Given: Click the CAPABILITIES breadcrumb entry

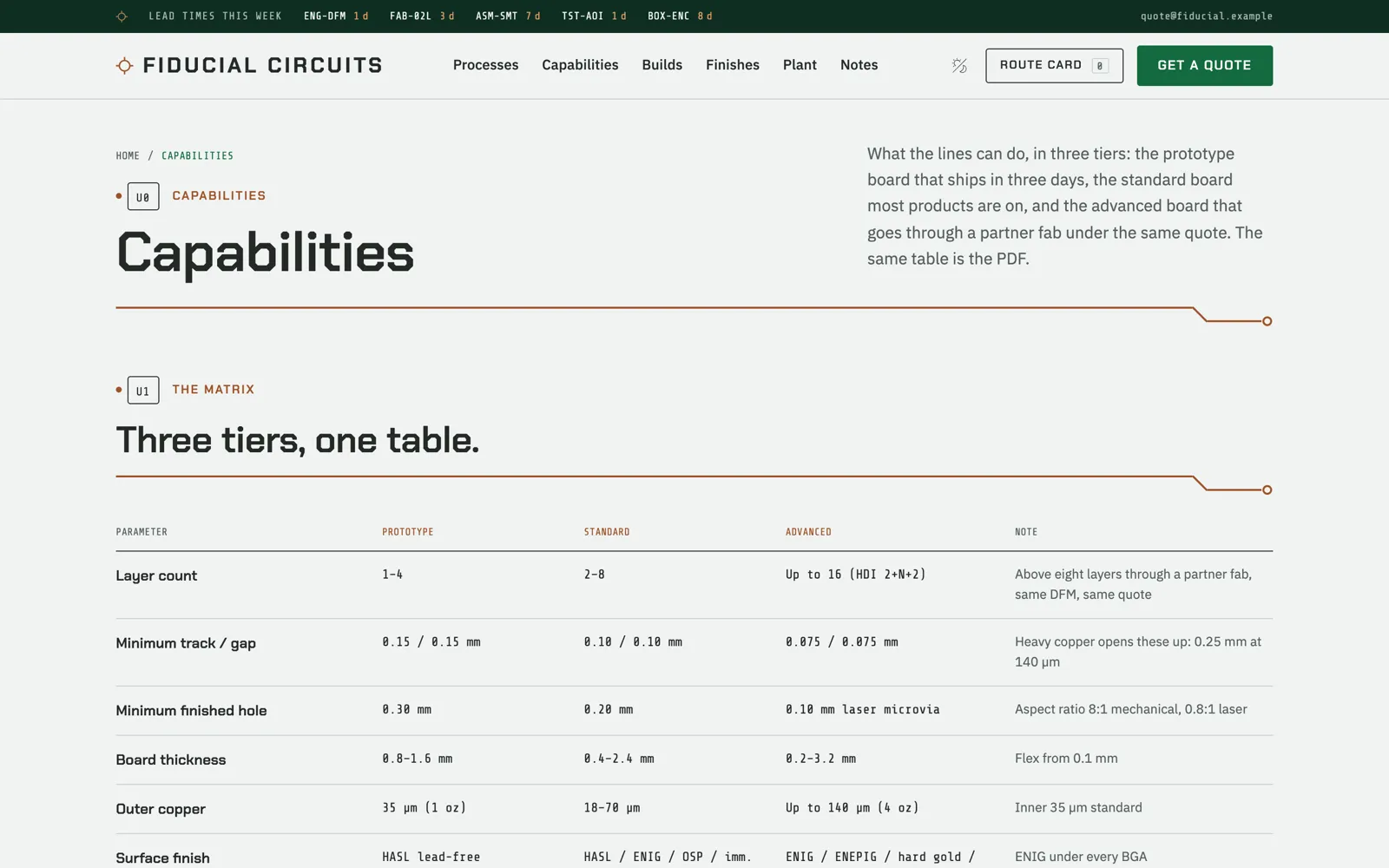Looking at the screenshot, I should 197,156.
